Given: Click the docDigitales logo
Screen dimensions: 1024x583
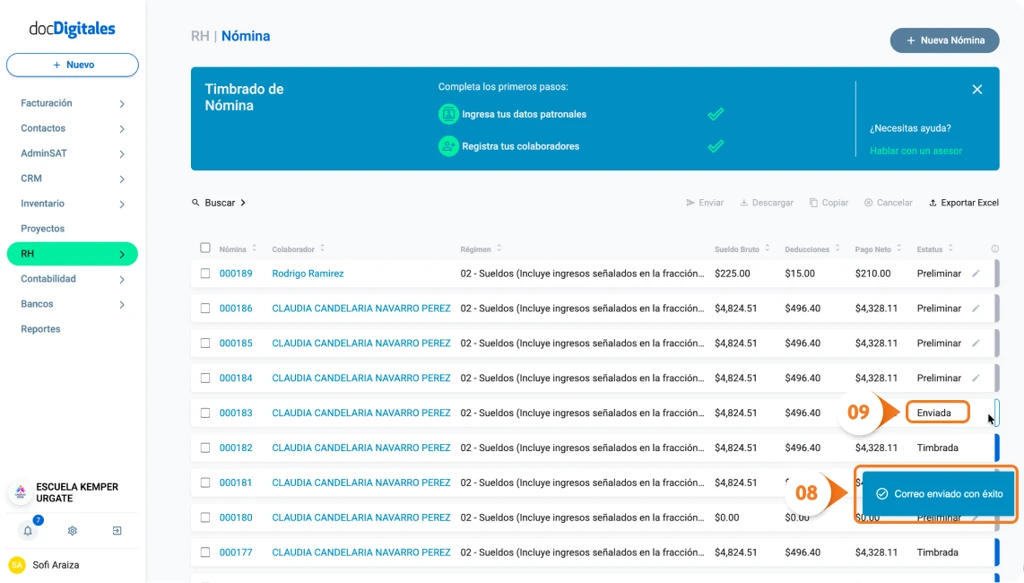Looking at the screenshot, I should (x=72, y=29).
